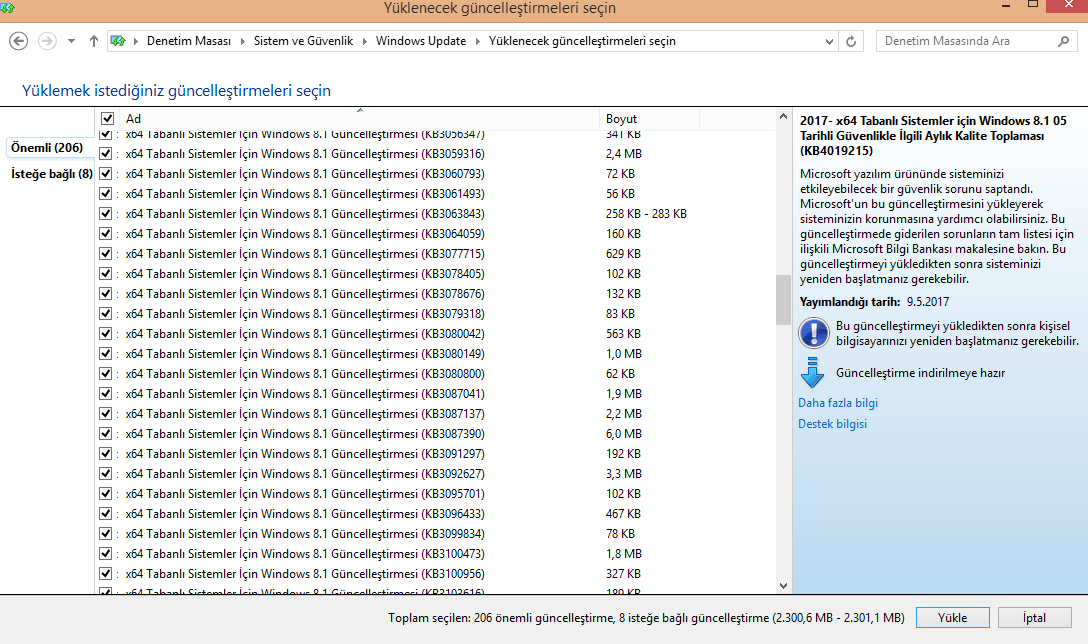Select the KB3095701 update row text
The width and height of the screenshot is (1088, 644).
click(305, 493)
